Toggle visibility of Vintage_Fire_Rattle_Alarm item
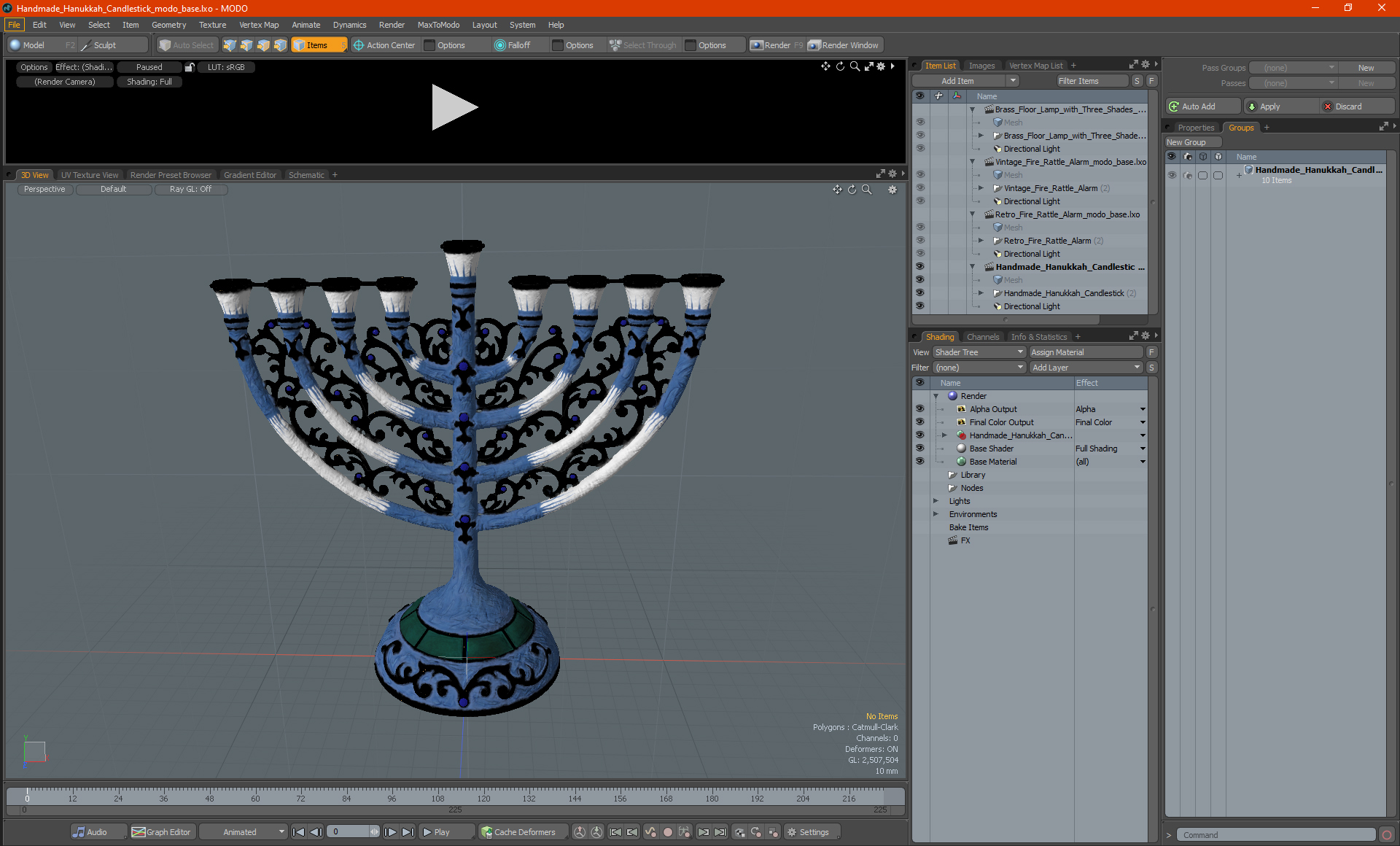 tap(919, 188)
